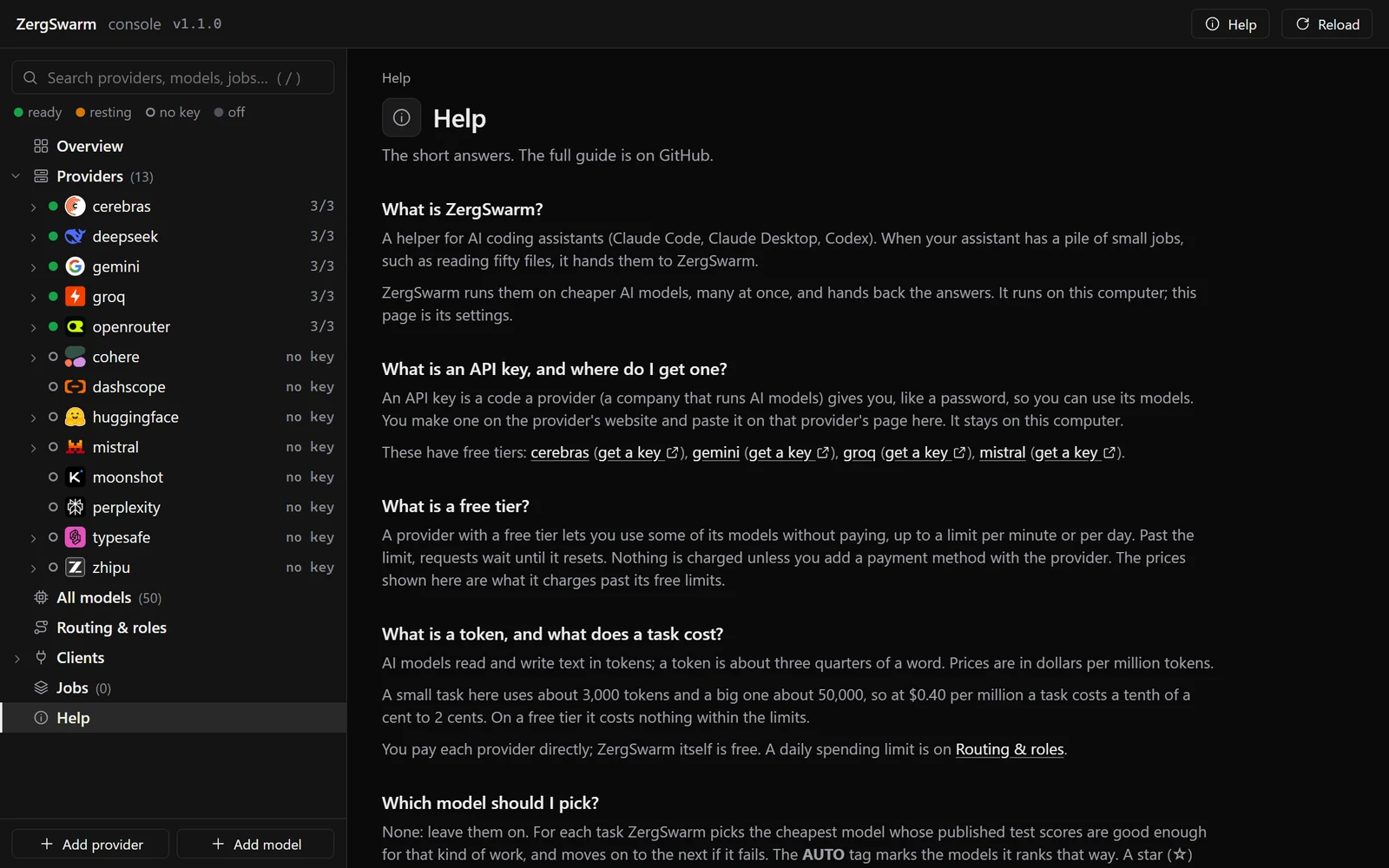The height and width of the screenshot is (868, 1389).
Task: Click the sidebar Help info icon
Action: [41, 718]
